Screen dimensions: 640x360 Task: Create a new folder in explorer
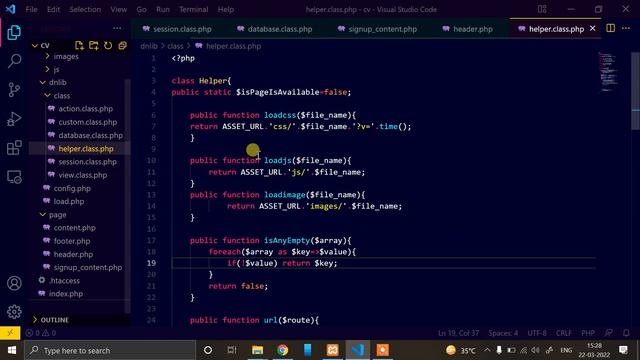93,45
